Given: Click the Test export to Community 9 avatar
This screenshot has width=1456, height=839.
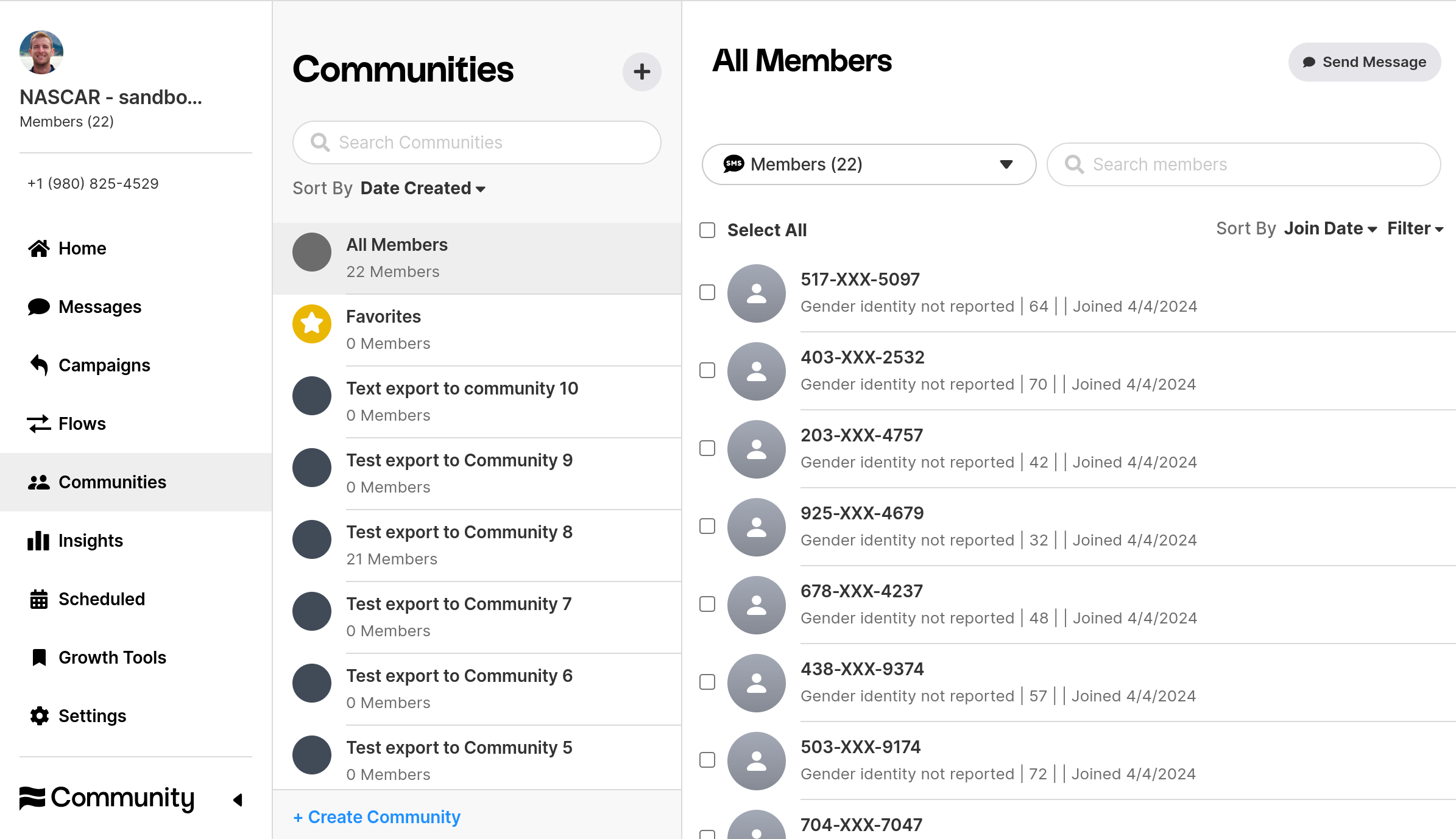Looking at the screenshot, I should click(312, 468).
